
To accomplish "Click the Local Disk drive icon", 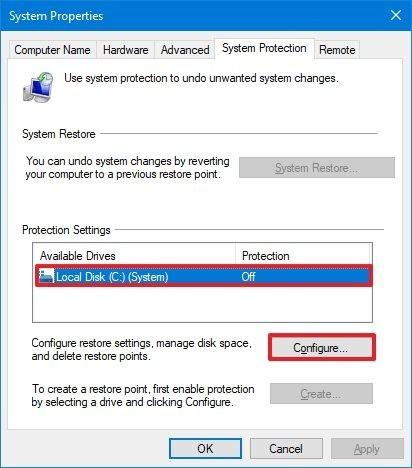I will 46,276.
